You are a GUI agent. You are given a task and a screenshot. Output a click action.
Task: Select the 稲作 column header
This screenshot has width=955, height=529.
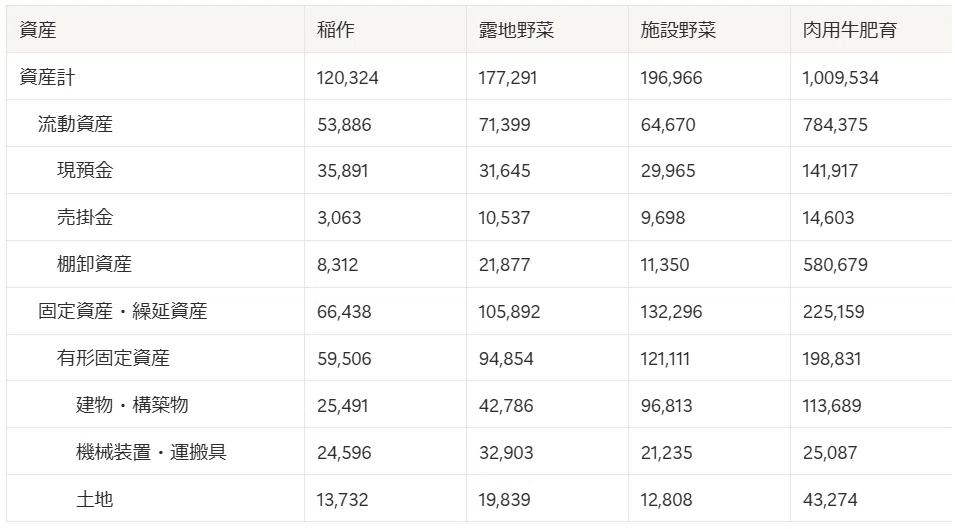click(x=335, y=30)
